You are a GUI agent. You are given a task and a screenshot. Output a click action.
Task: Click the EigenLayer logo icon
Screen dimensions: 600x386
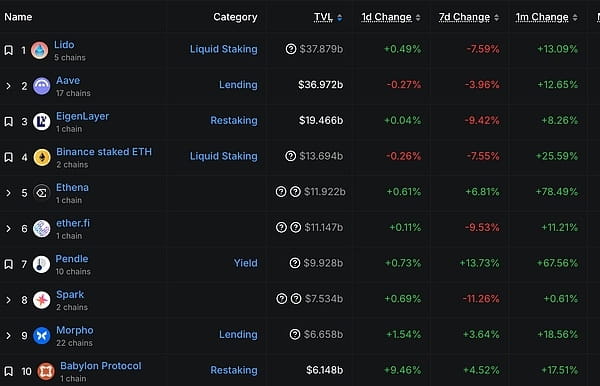42,122
